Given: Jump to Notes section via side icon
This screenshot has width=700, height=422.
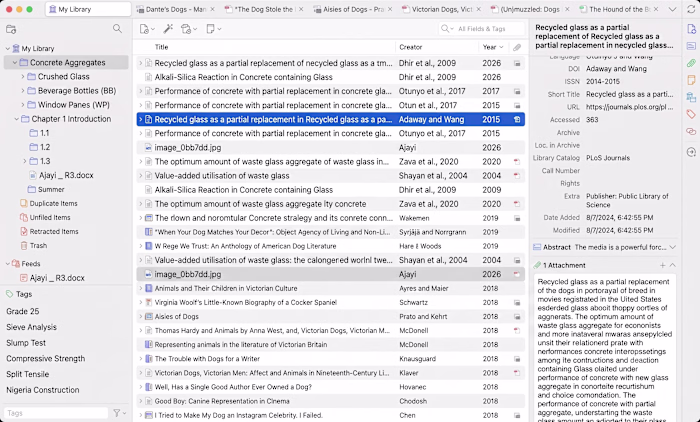Looking at the screenshot, I should coord(691,80).
